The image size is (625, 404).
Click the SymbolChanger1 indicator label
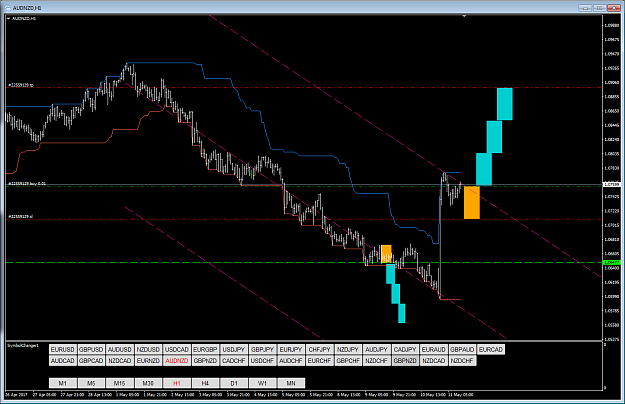coord(23,345)
